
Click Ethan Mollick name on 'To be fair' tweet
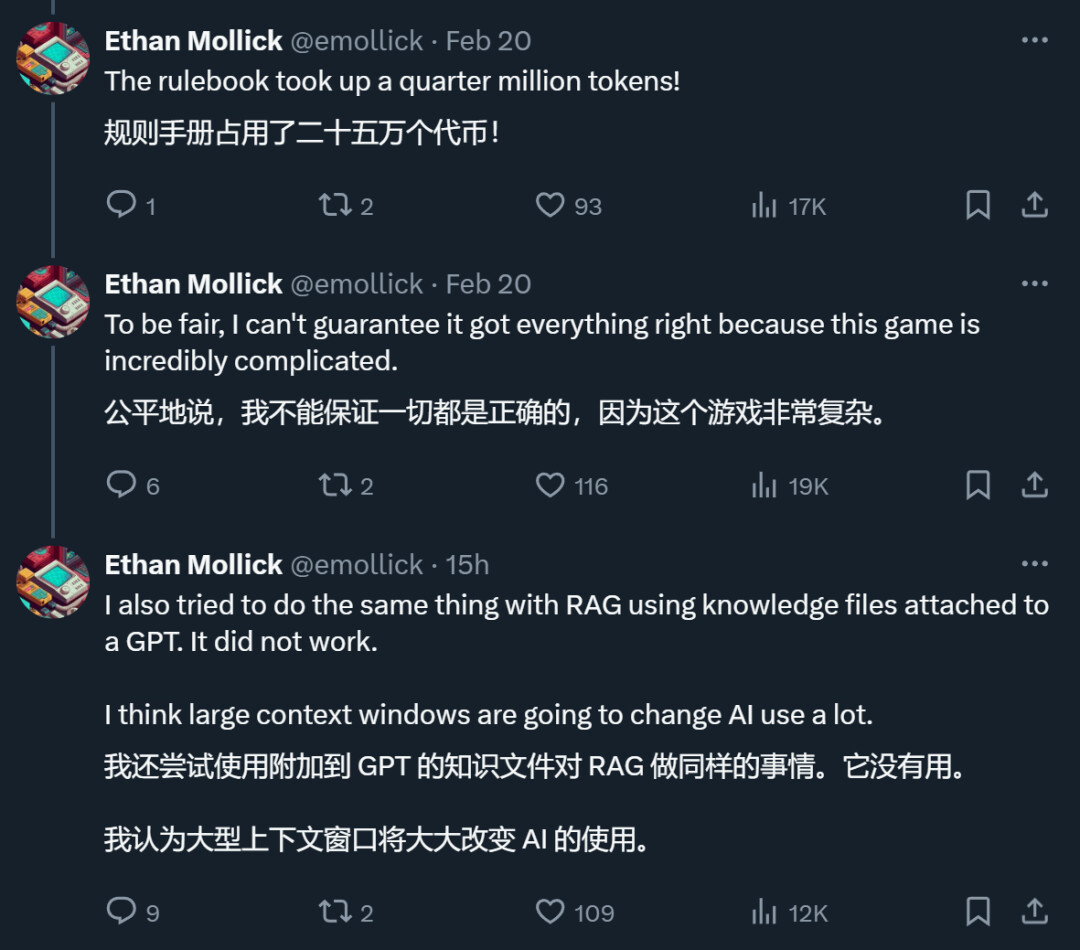193,284
